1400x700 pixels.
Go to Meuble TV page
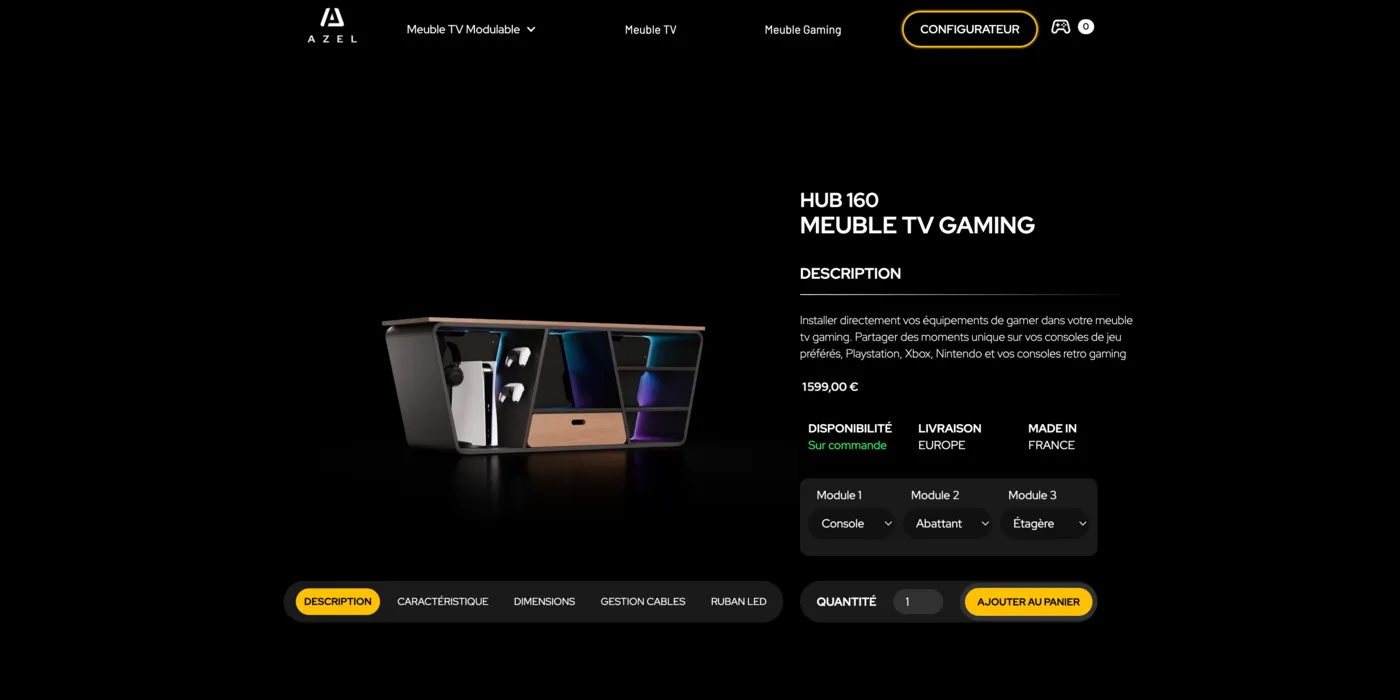(650, 30)
